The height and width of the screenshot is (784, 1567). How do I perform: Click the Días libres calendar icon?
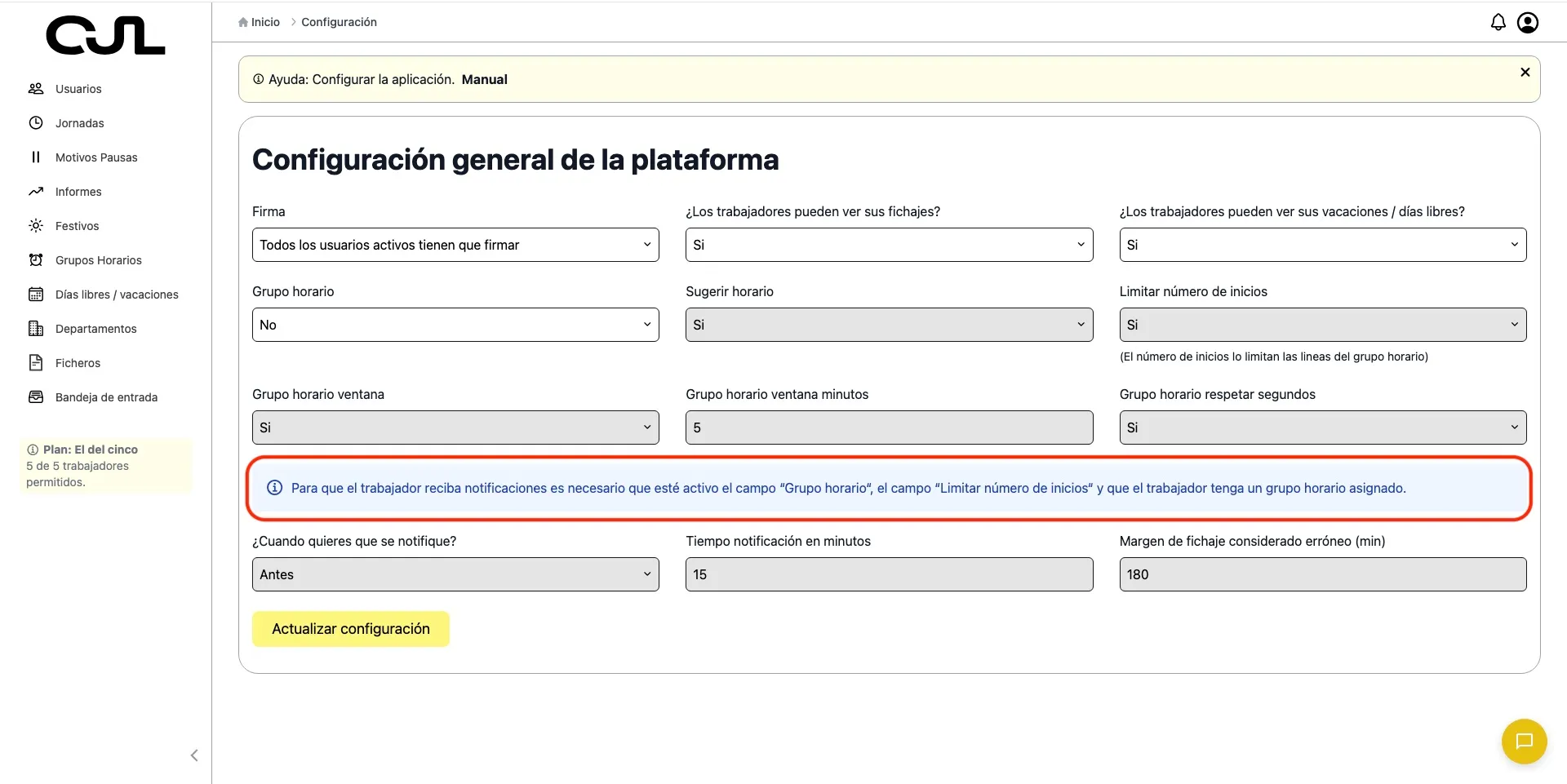pyautogui.click(x=36, y=295)
